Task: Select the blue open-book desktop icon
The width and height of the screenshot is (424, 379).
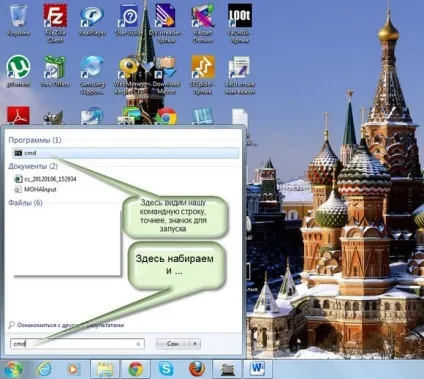Action: point(203,116)
